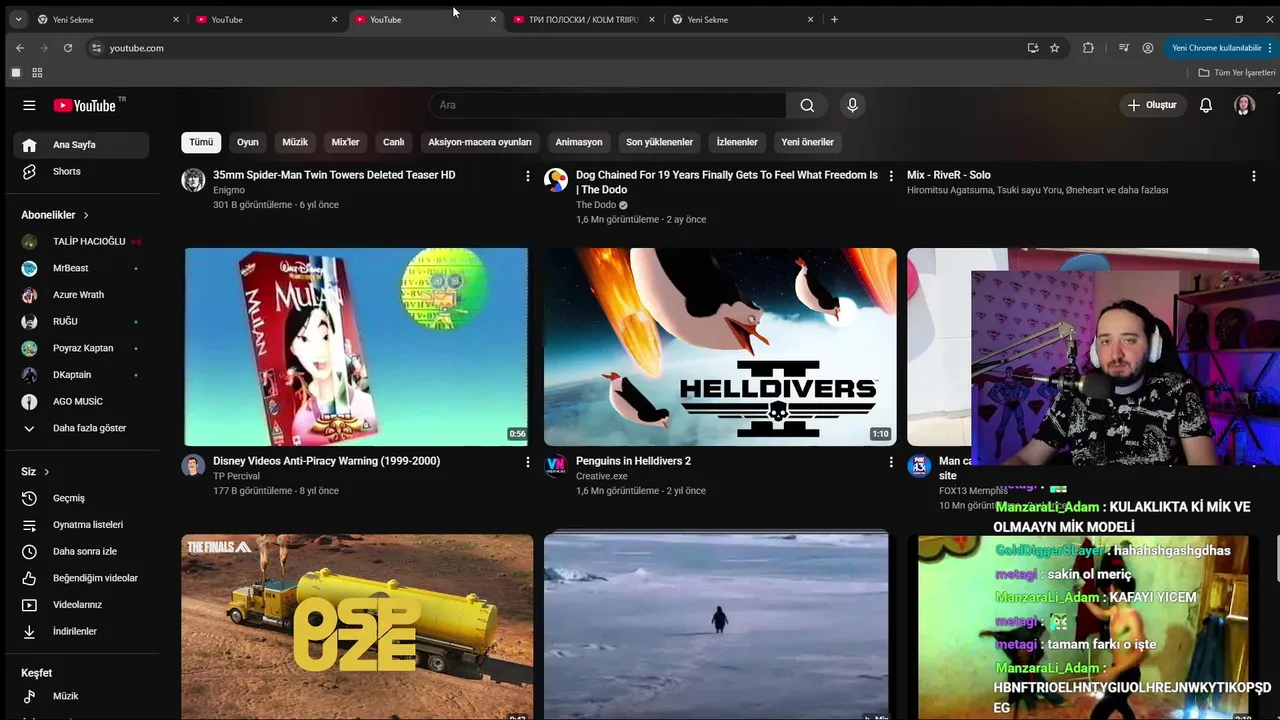The height and width of the screenshot is (720, 1280).
Task: Open the account avatar menu
Action: [x=1244, y=105]
